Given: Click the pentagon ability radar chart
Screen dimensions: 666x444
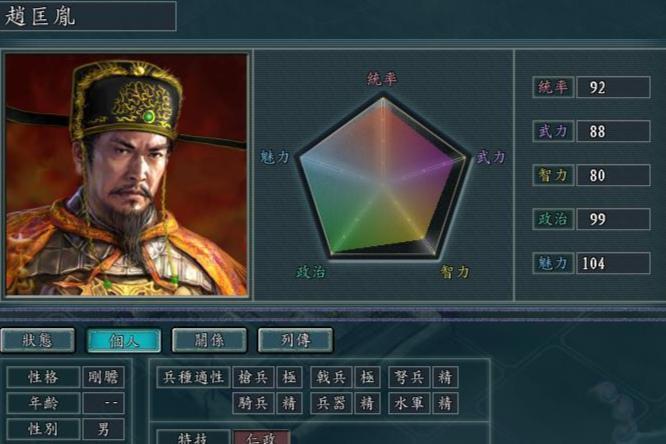Looking at the screenshot, I should (x=383, y=178).
